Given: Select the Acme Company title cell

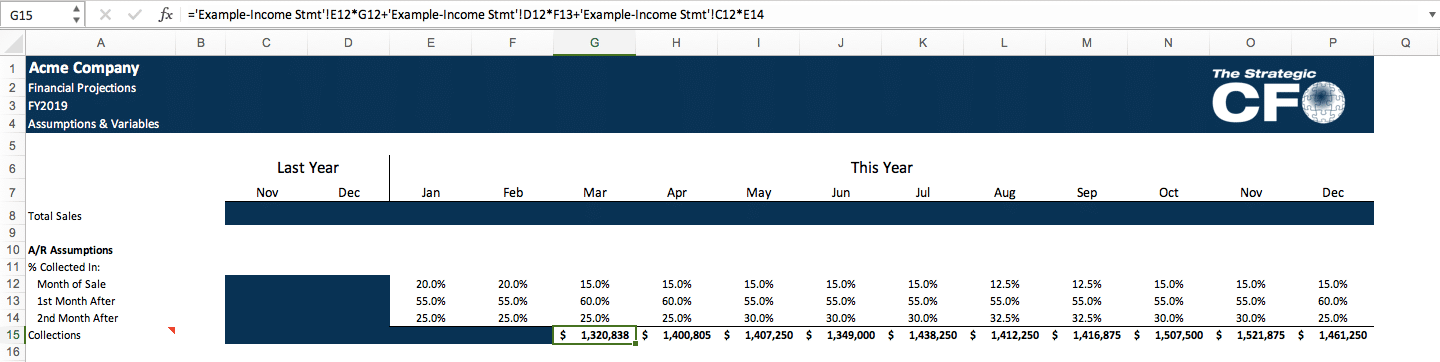Looking at the screenshot, I should (99, 69).
